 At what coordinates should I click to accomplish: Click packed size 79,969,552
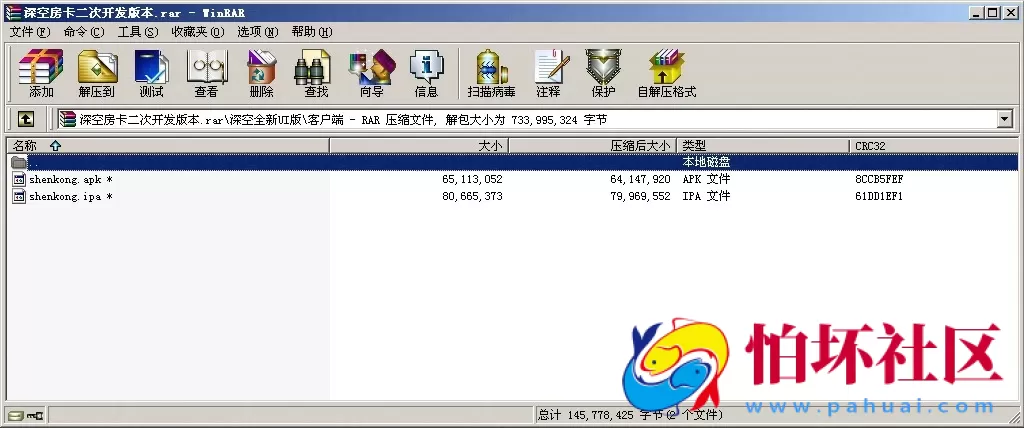pyautogui.click(x=640, y=196)
